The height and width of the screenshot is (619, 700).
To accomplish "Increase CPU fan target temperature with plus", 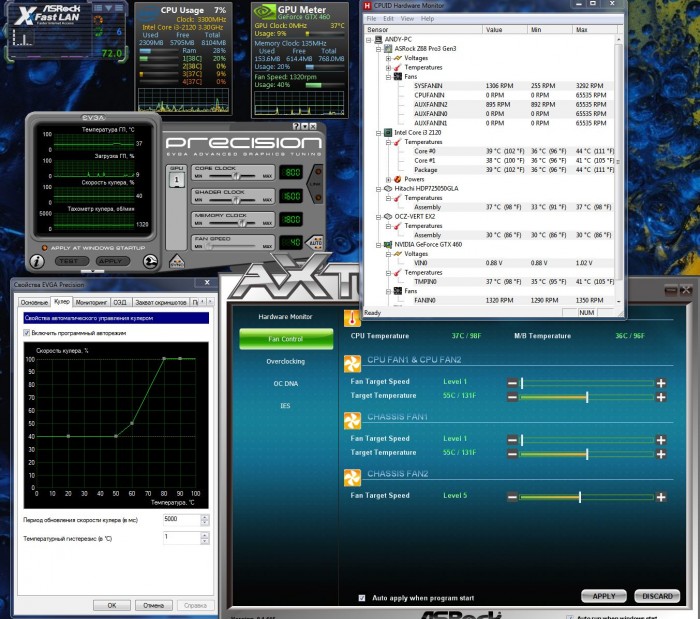I will pos(661,397).
